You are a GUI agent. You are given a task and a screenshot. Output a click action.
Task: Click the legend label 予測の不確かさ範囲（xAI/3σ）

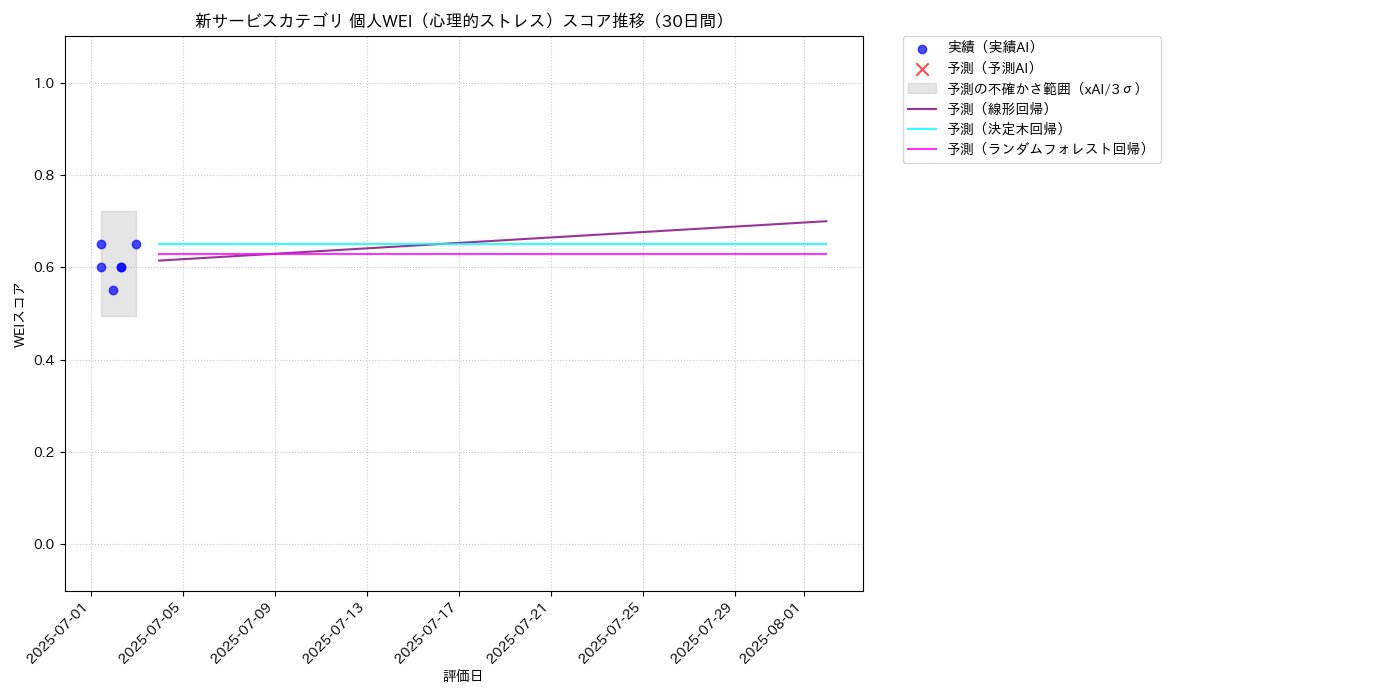pyautogui.click(x=1045, y=89)
